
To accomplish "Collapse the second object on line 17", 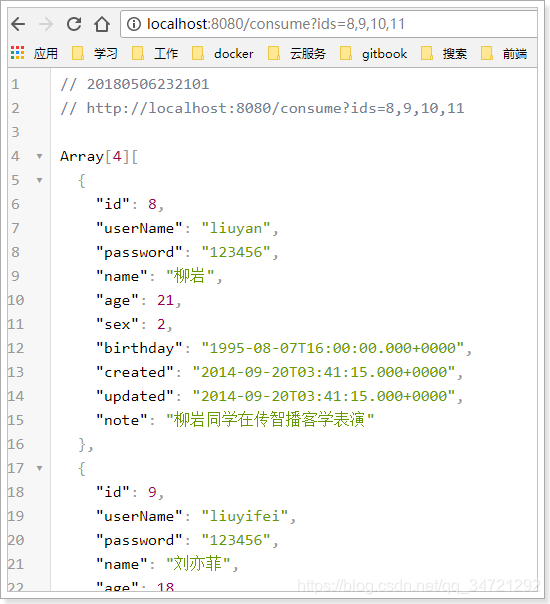I will 39,468.
